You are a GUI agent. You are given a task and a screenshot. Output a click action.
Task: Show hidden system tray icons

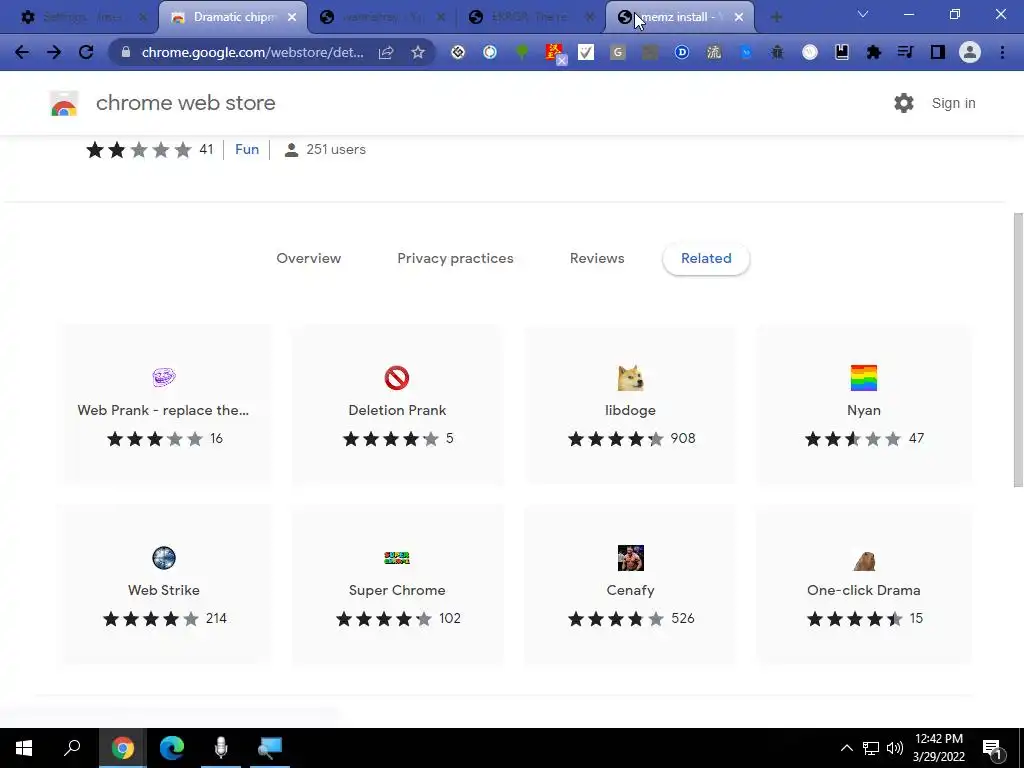pyautogui.click(x=846, y=748)
